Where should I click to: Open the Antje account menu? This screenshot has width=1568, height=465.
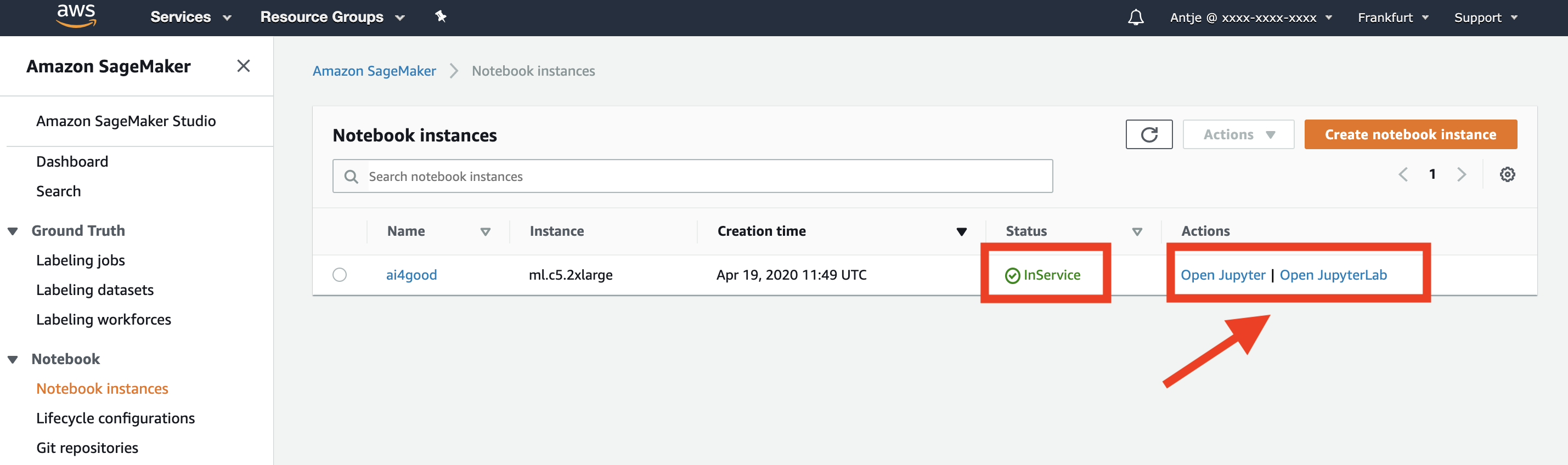[x=1251, y=18]
